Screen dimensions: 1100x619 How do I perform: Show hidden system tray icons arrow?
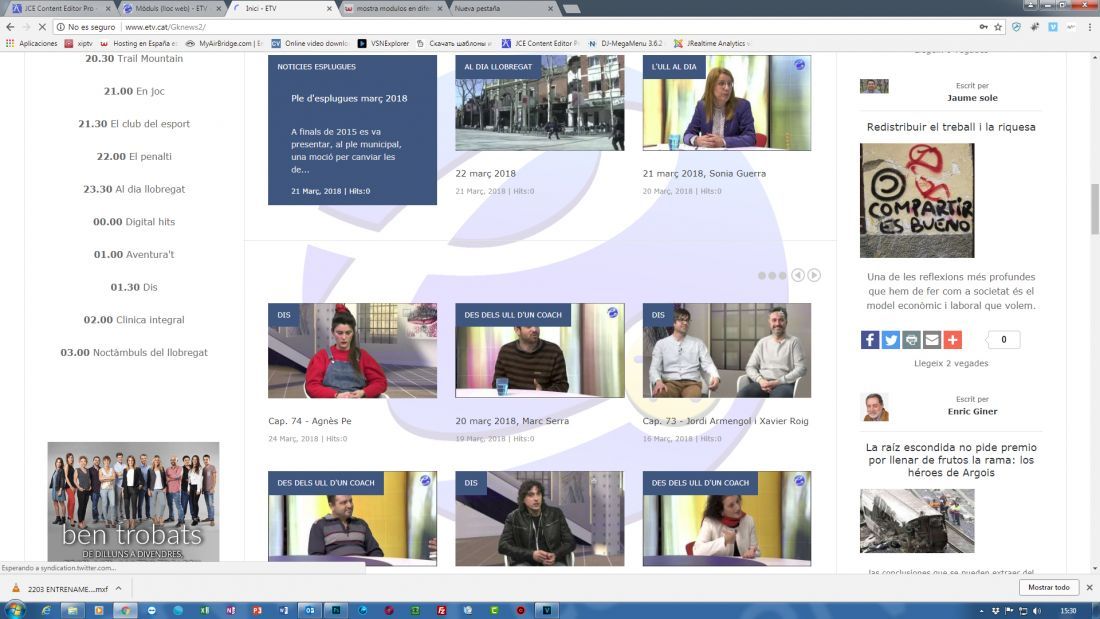[x=981, y=611]
